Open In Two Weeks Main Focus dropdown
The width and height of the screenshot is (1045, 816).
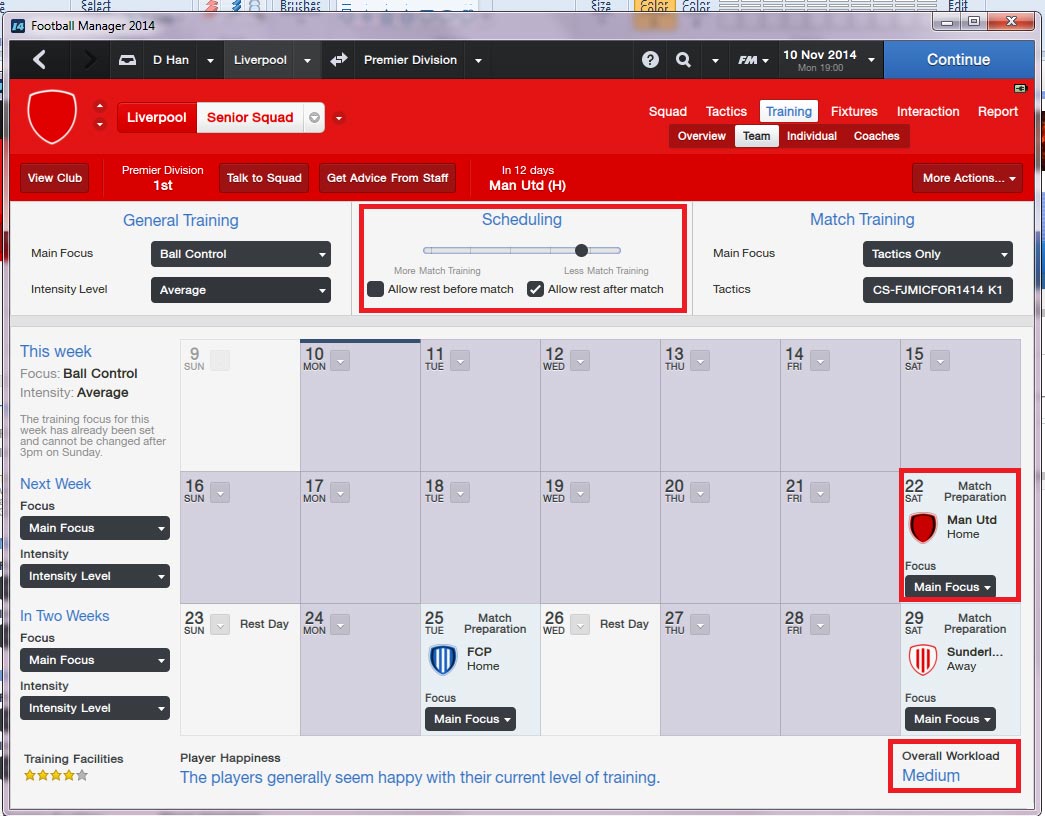(x=95, y=660)
